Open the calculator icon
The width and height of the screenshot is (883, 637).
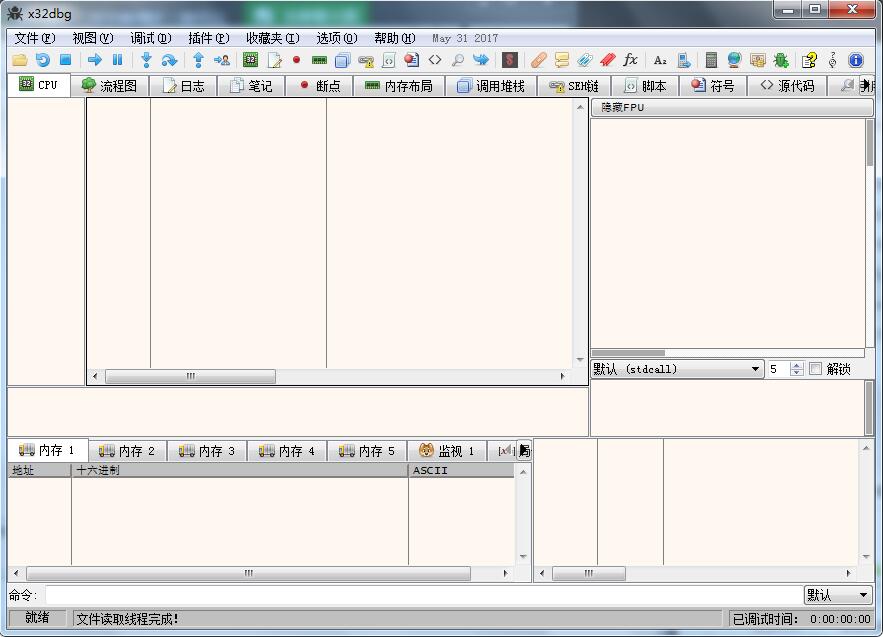(711, 60)
